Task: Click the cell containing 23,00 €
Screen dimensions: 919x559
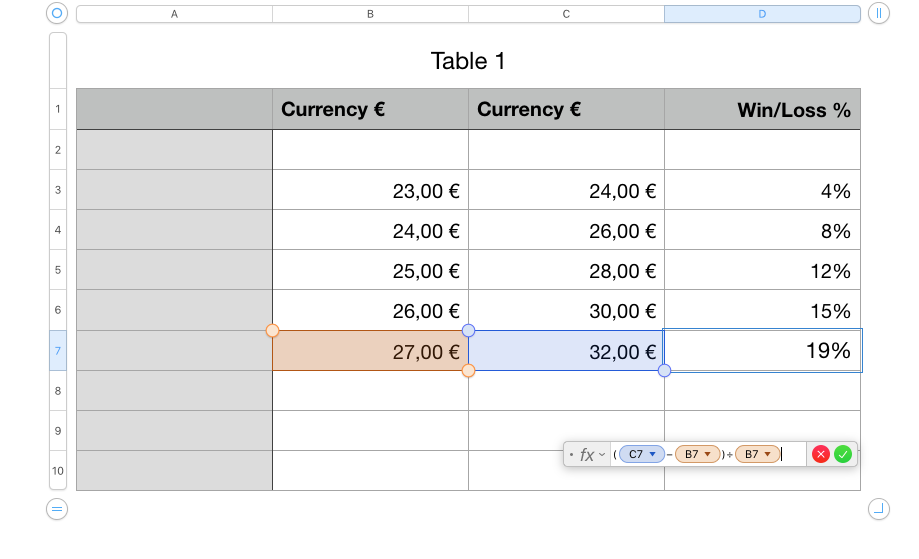Action: [x=370, y=190]
